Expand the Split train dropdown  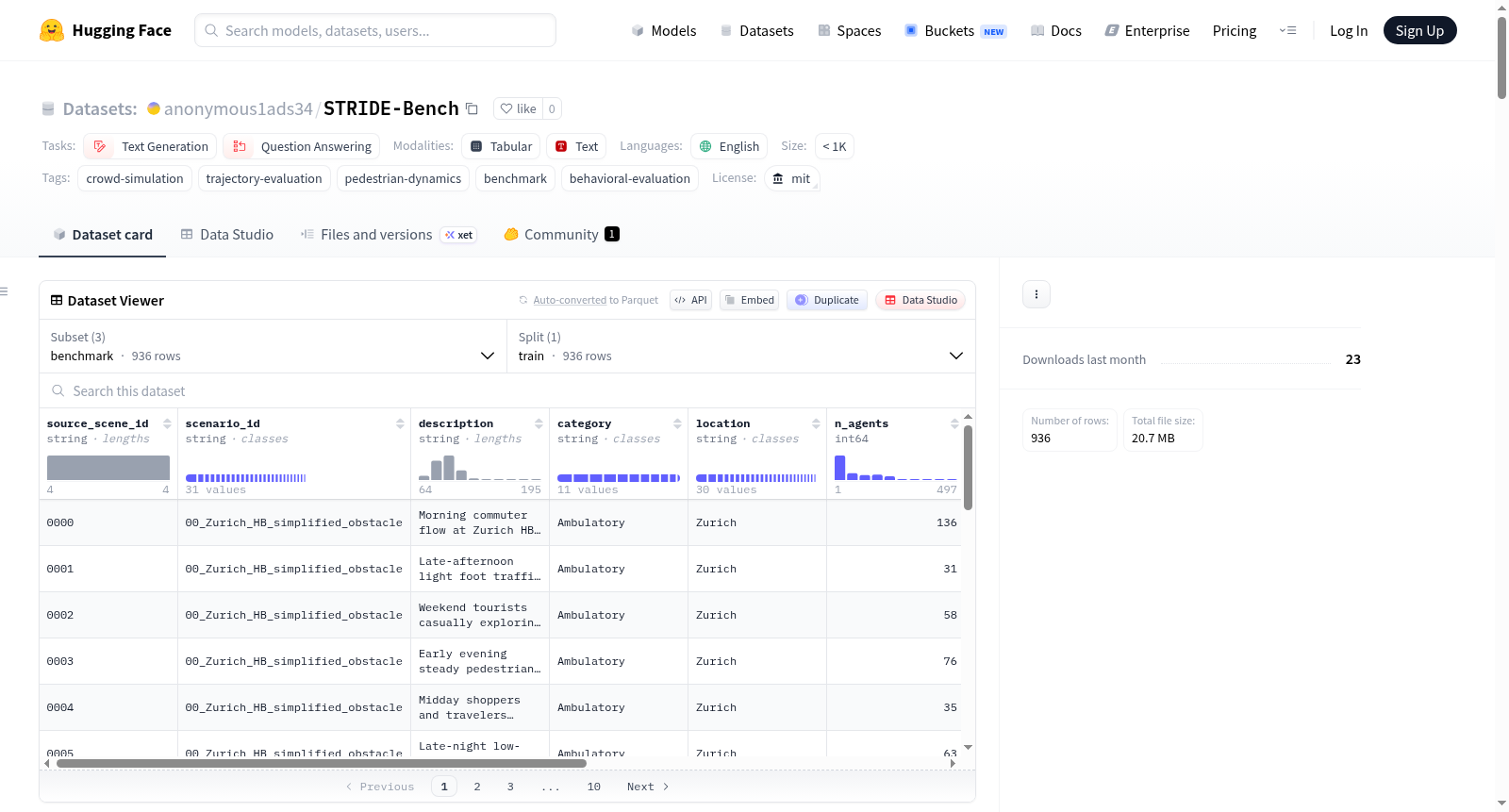tap(741, 346)
